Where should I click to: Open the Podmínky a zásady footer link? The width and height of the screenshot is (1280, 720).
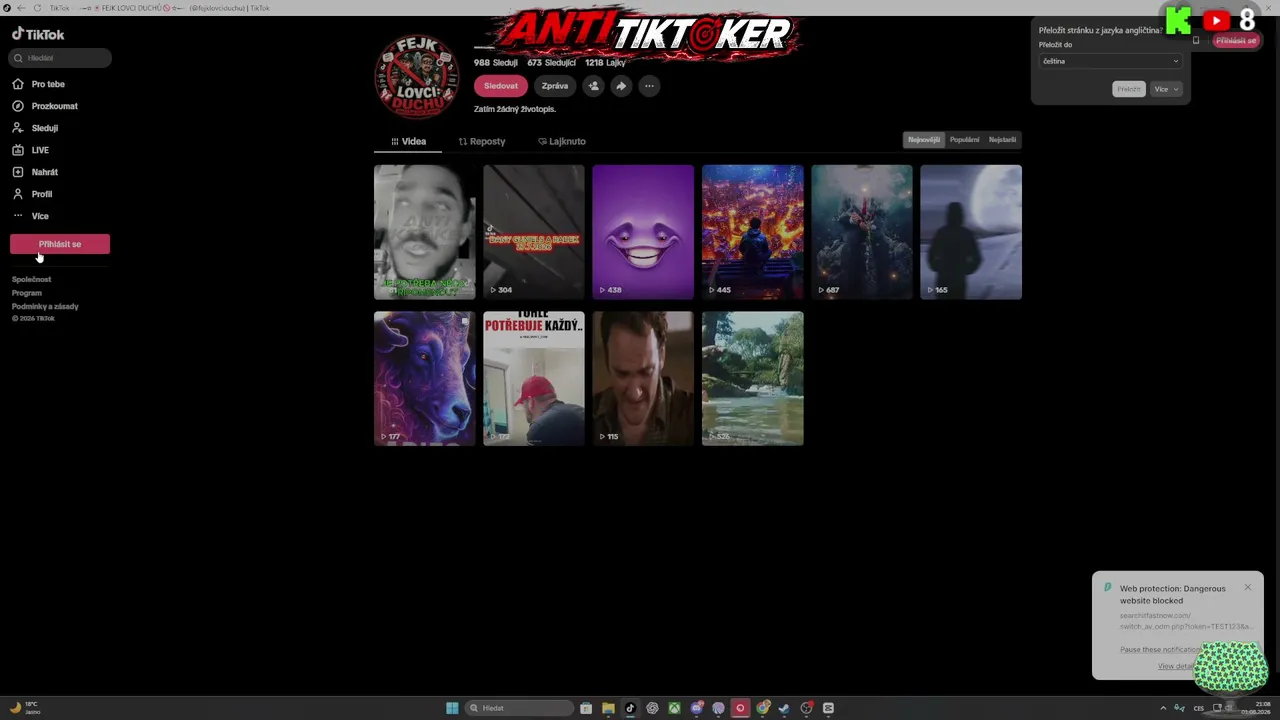45,306
